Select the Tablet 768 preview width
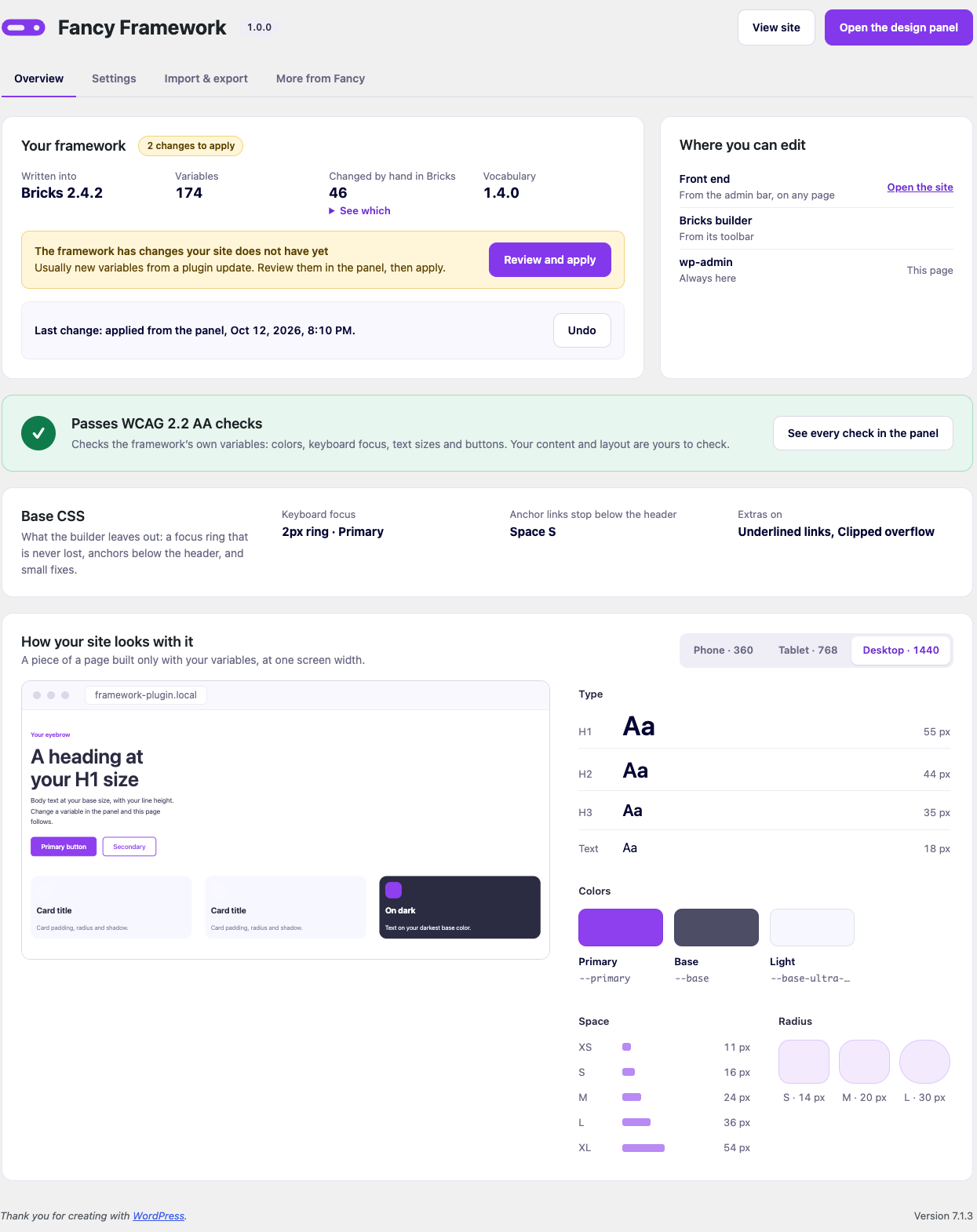 (x=807, y=651)
